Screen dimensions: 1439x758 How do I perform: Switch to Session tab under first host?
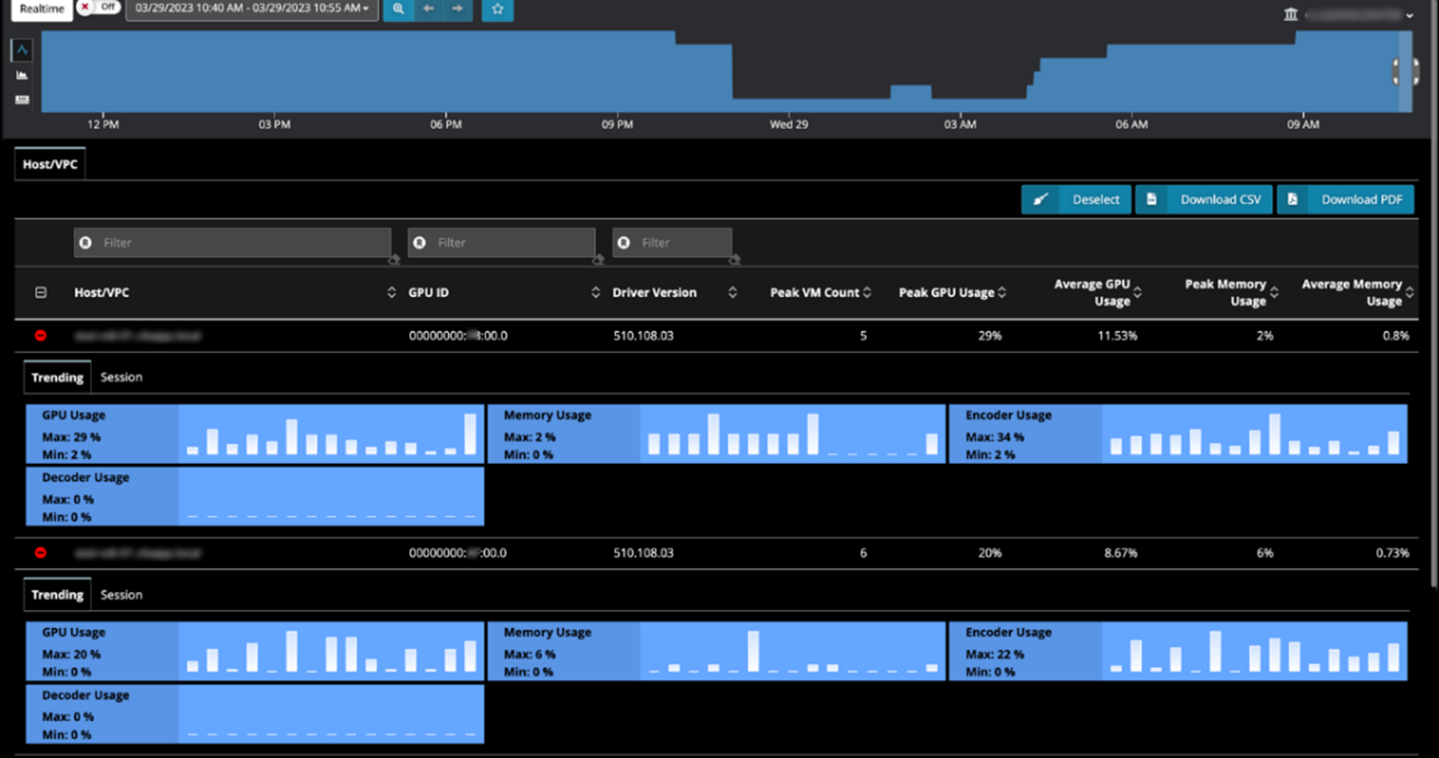tap(121, 377)
